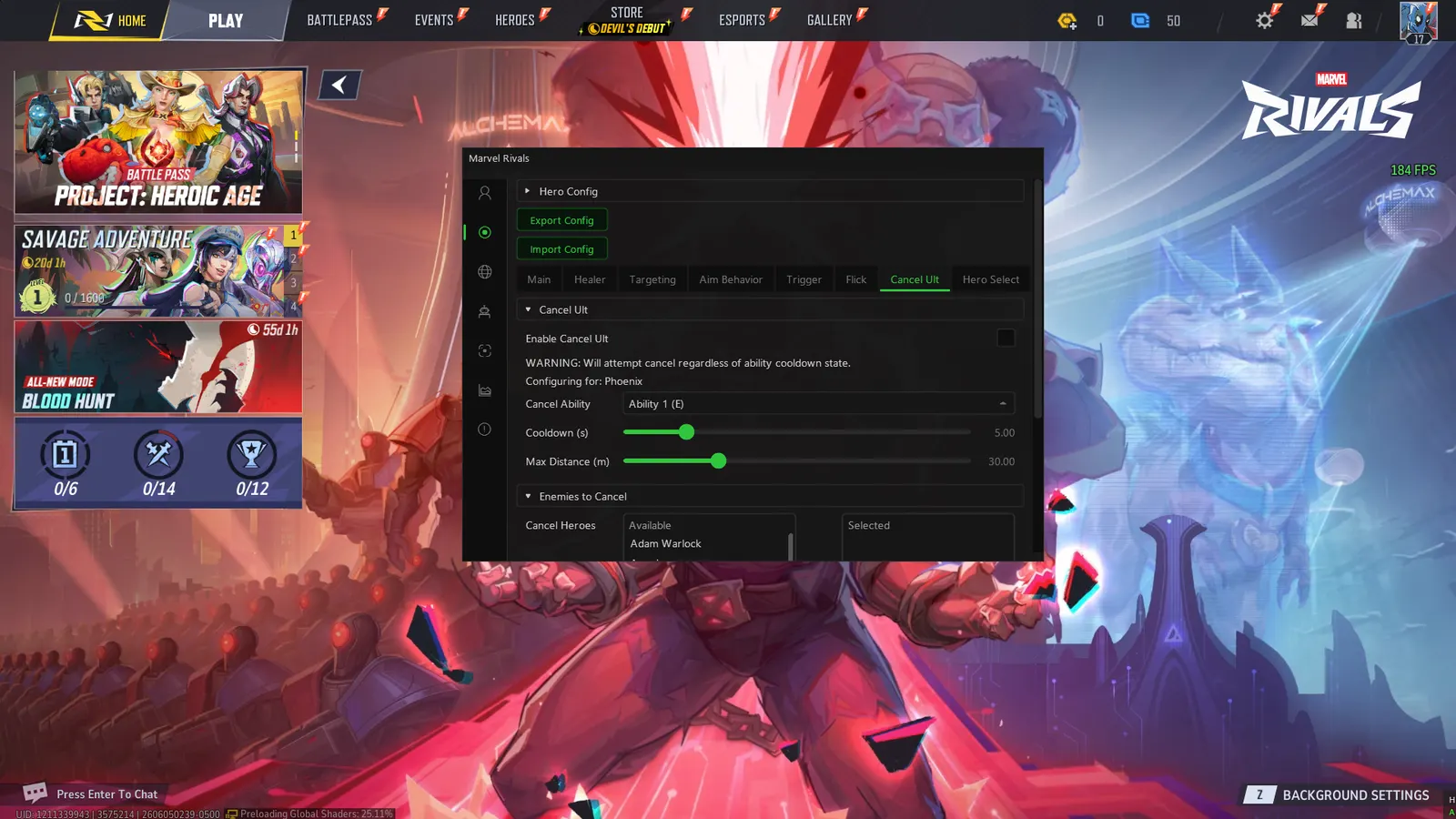Open the scan-frame icon in overlay sidebar
The width and height of the screenshot is (1456, 819).
(484, 350)
